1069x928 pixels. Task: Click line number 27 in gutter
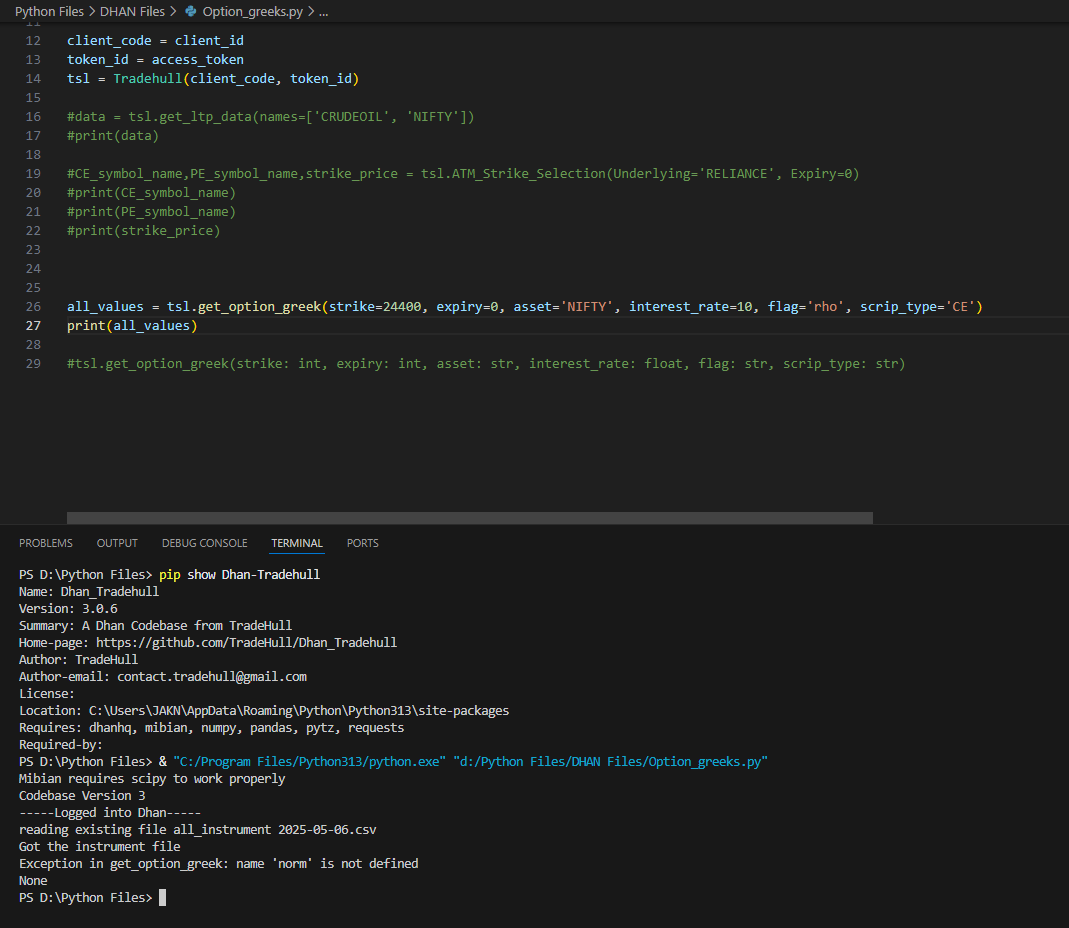click(x=33, y=326)
